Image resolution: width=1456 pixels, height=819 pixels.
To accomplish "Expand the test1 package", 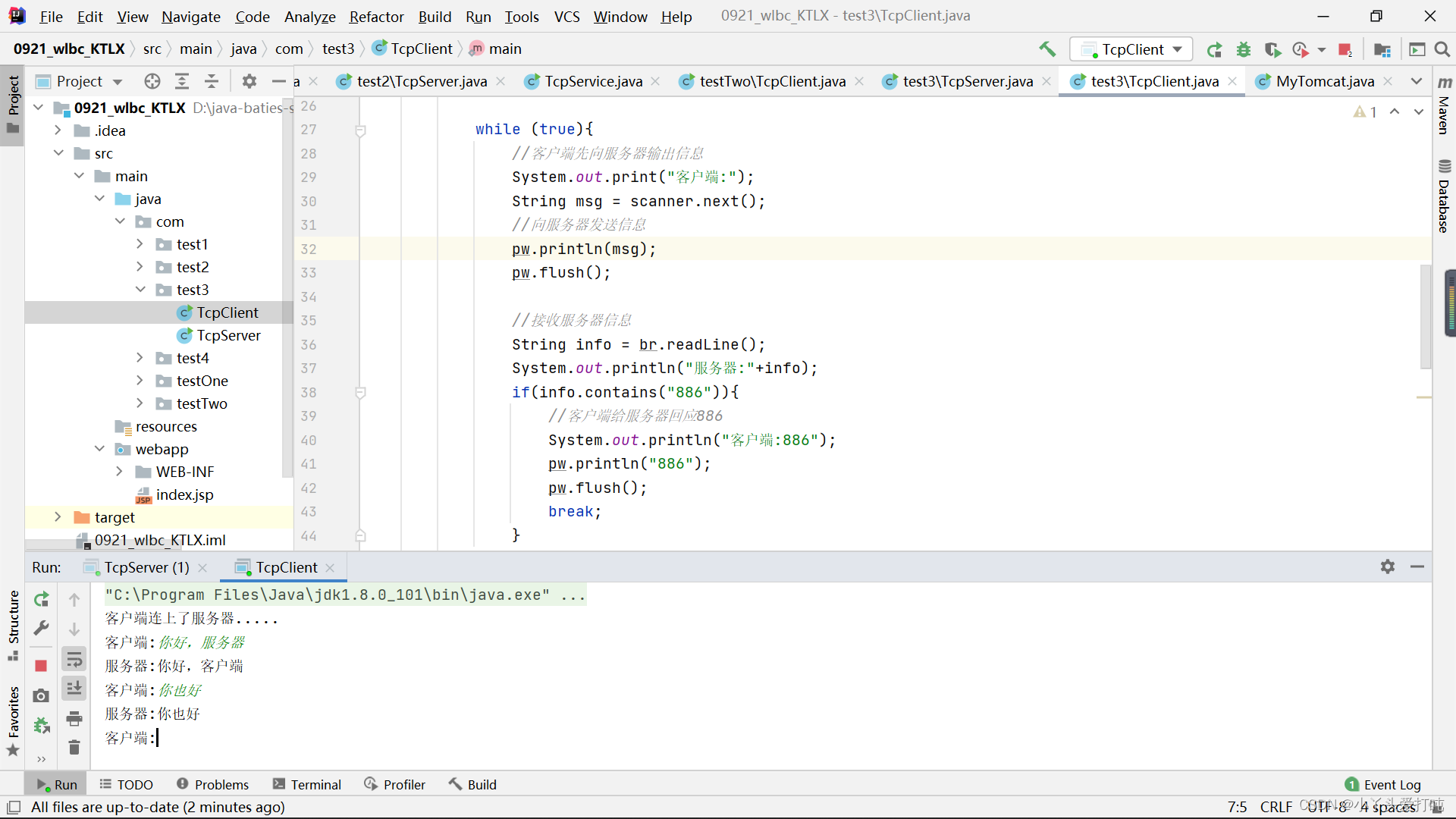I will 140,244.
